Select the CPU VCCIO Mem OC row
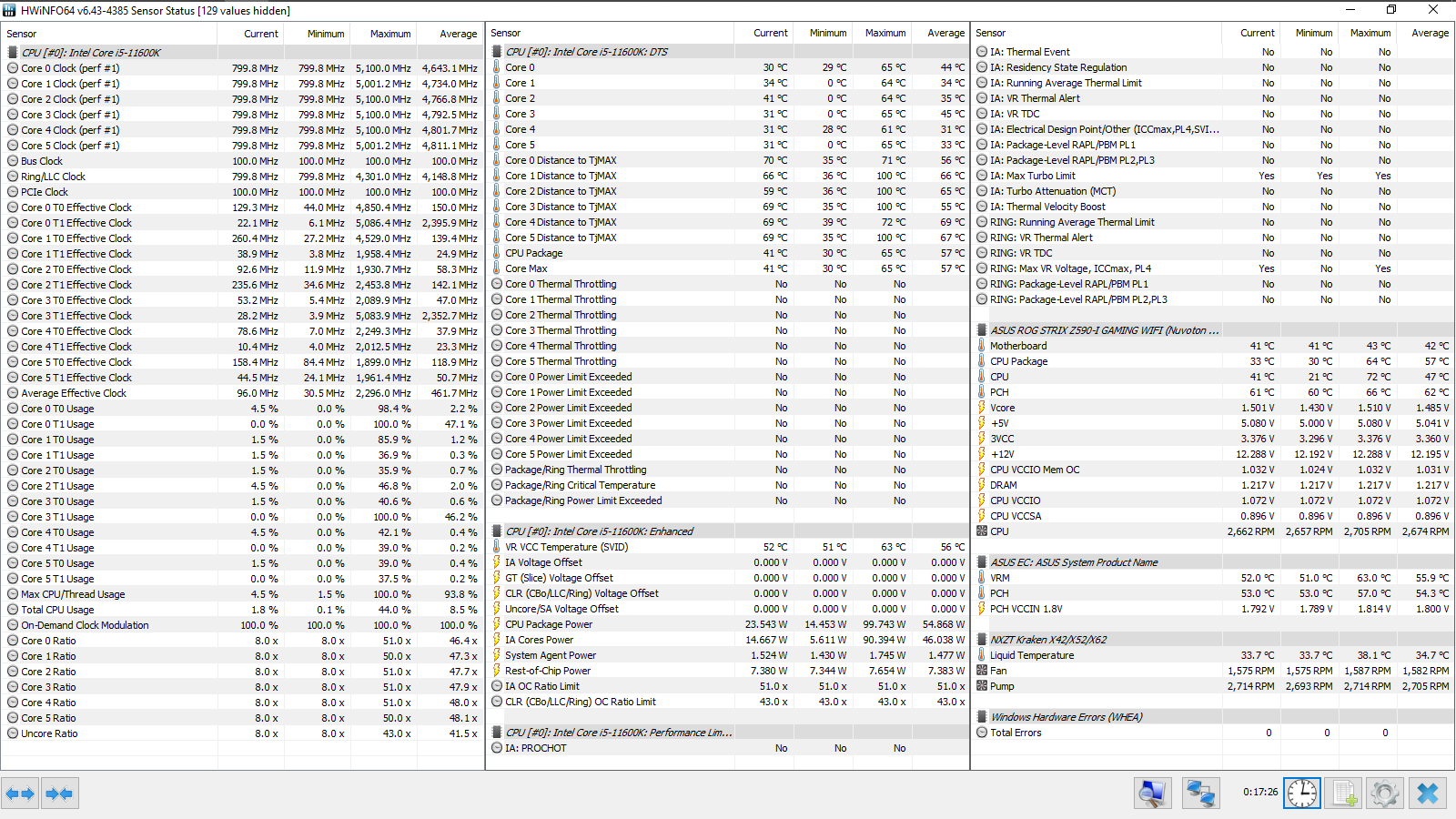This screenshot has width=1456, height=819. (x=1213, y=470)
